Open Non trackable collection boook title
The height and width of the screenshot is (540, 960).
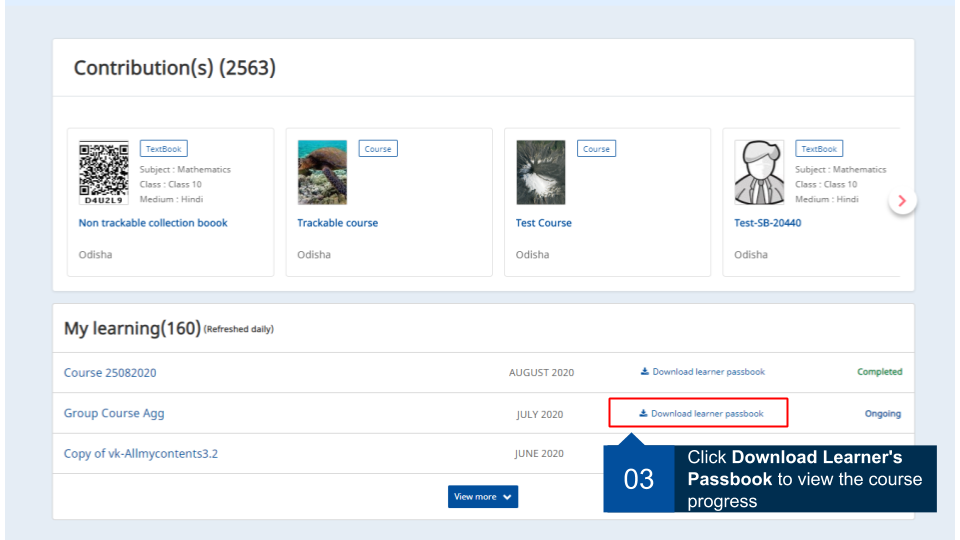[x=153, y=223]
